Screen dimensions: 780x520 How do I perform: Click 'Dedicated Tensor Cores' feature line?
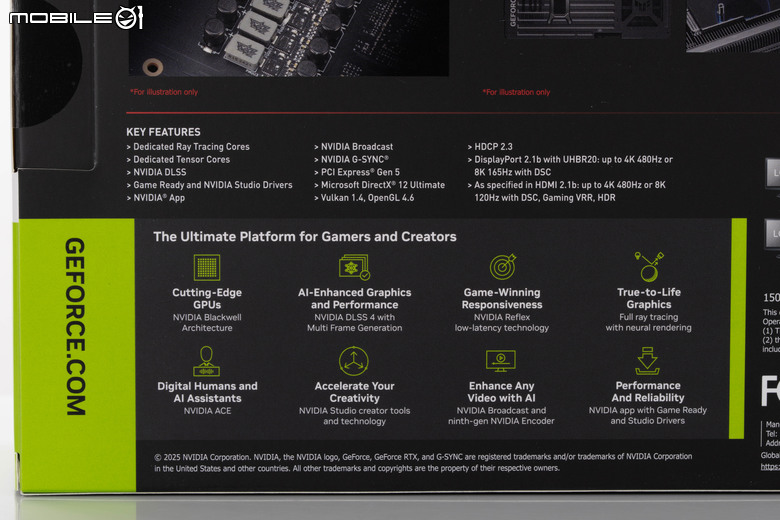[x=178, y=160]
